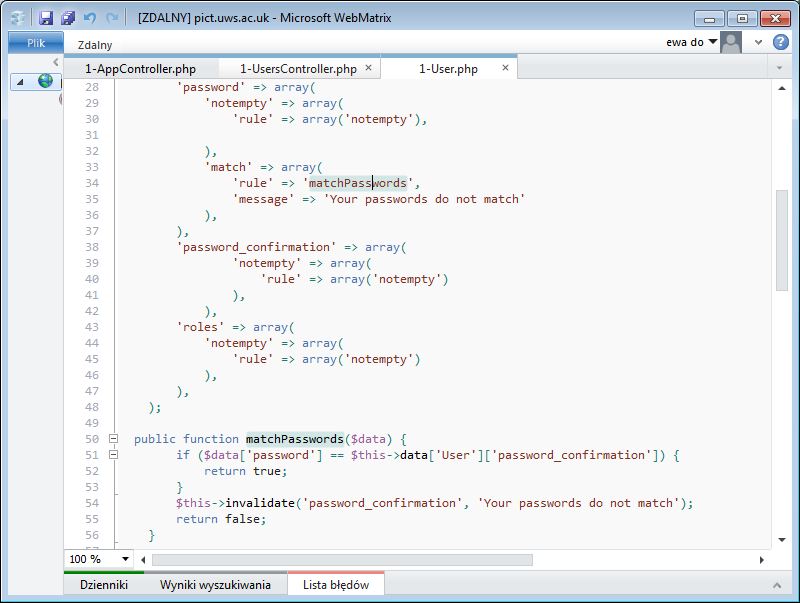The image size is (800, 603).
Task: Switch to the 1-UsersController.php tab
Action: [x=298, y=69]
